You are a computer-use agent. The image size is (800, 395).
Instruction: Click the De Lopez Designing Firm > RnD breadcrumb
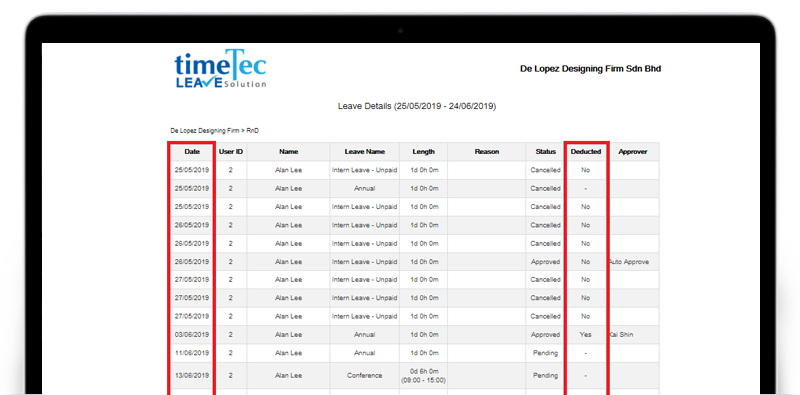tap(215, 131)
